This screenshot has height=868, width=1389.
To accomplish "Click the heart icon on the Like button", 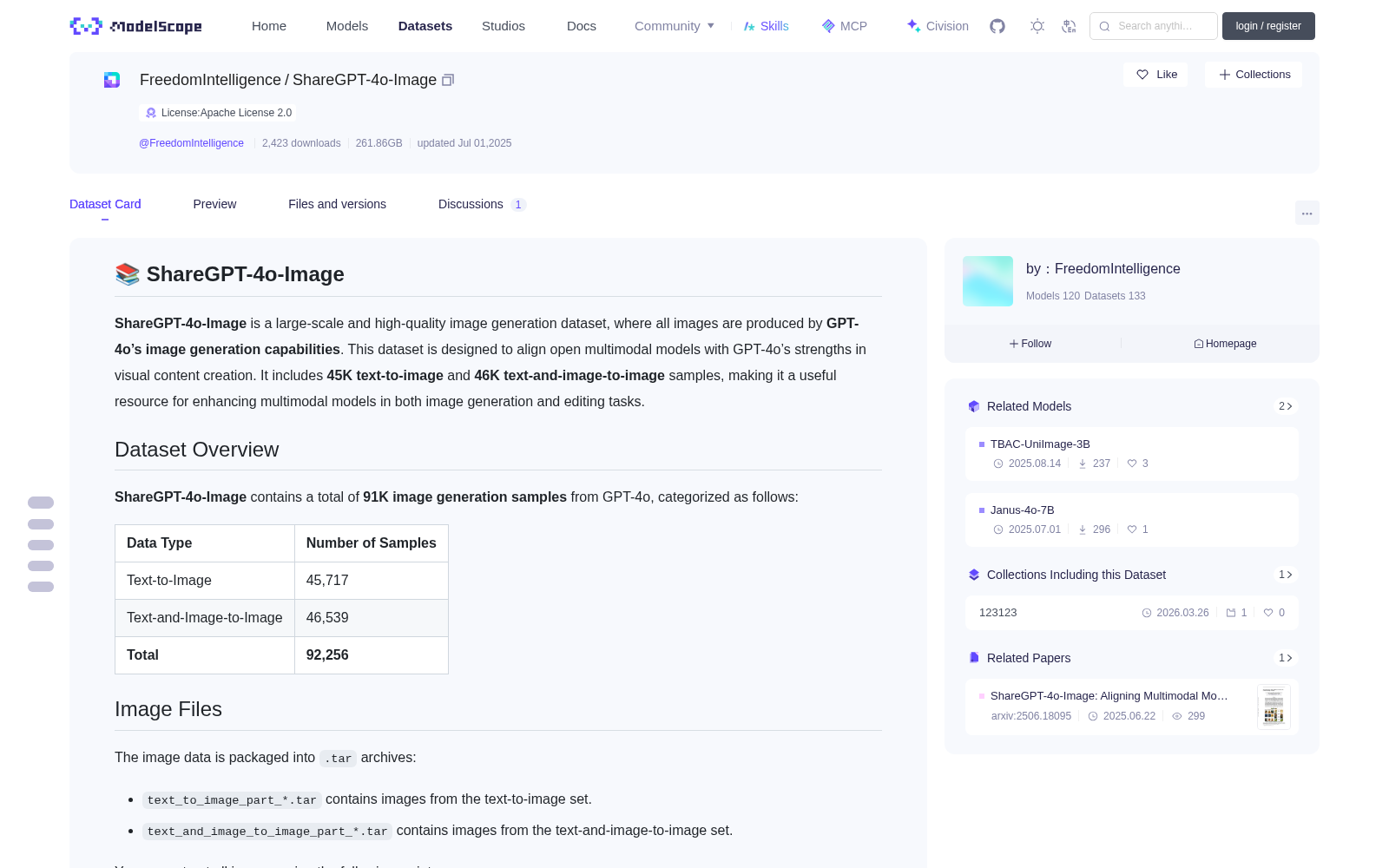I will (x=1142, y=75).
